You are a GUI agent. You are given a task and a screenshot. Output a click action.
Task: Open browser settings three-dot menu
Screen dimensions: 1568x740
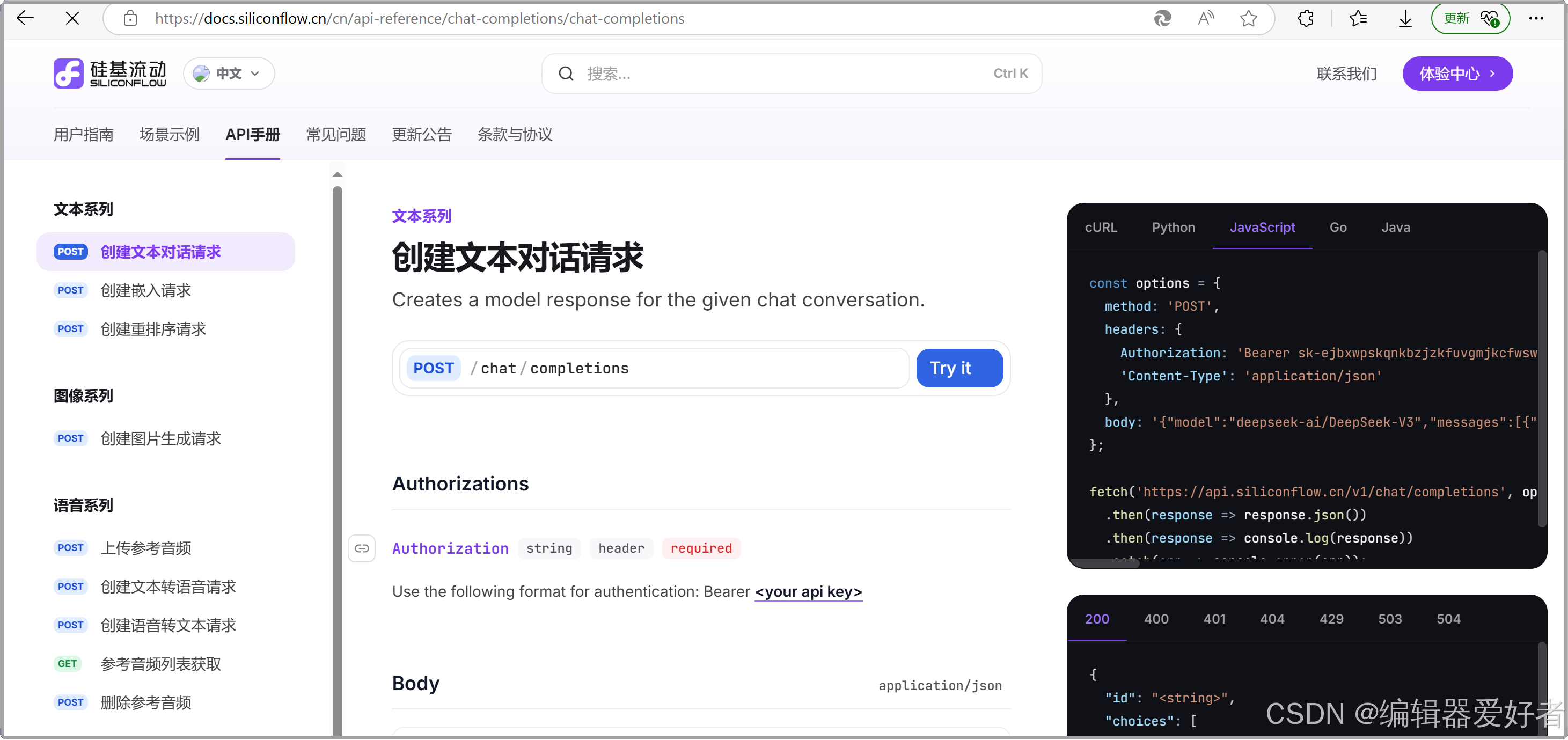[1536, 18]
